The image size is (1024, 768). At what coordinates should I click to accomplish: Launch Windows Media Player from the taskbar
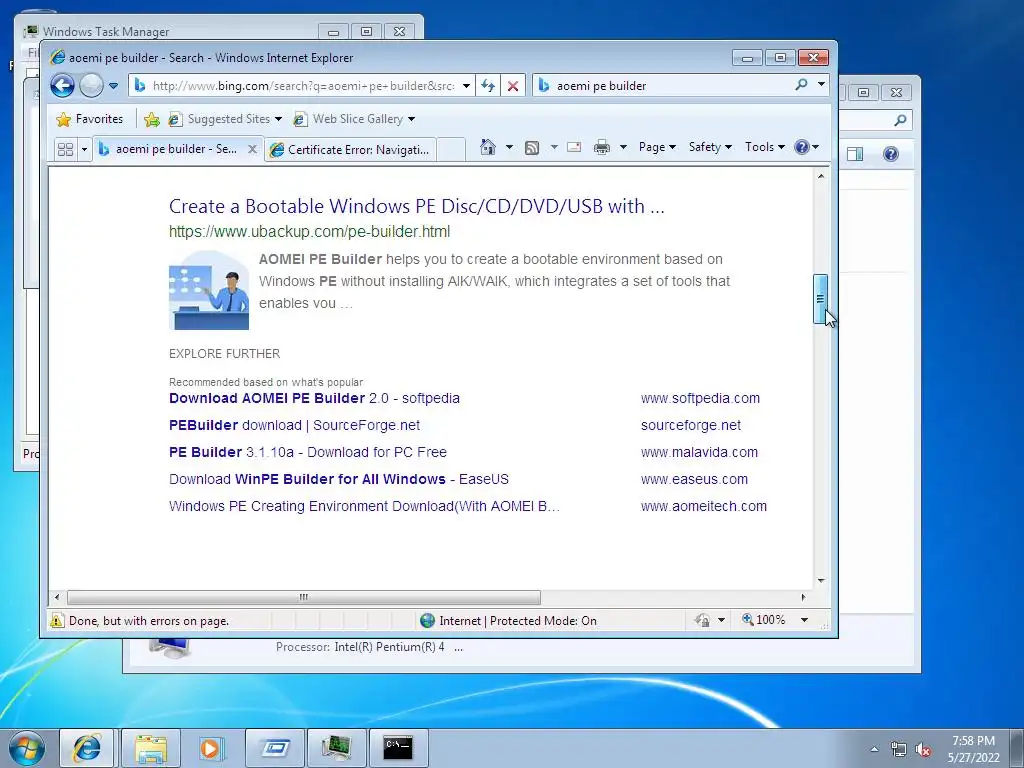tap(211, 748)
